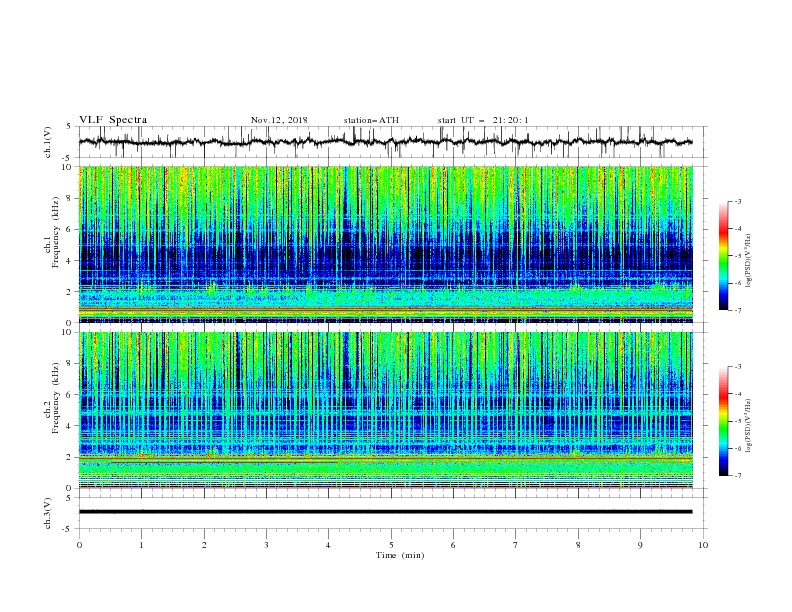Image resolution: width=792 pixels, height=612 pixels.
Task: Click the time axis tick label "5"
Action: point(391,545)
